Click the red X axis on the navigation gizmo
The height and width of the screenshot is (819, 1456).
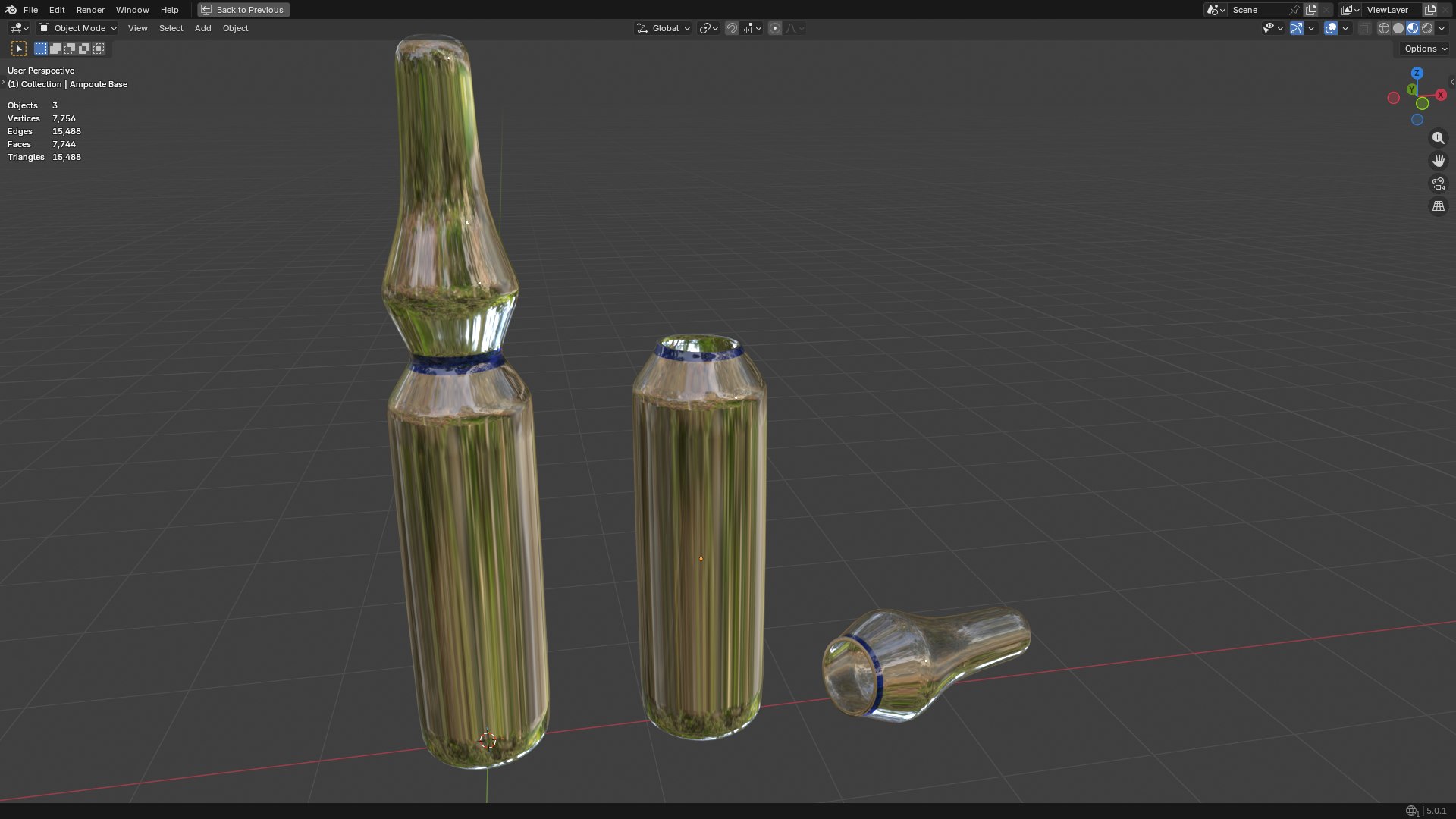[x=1440, y=95]
